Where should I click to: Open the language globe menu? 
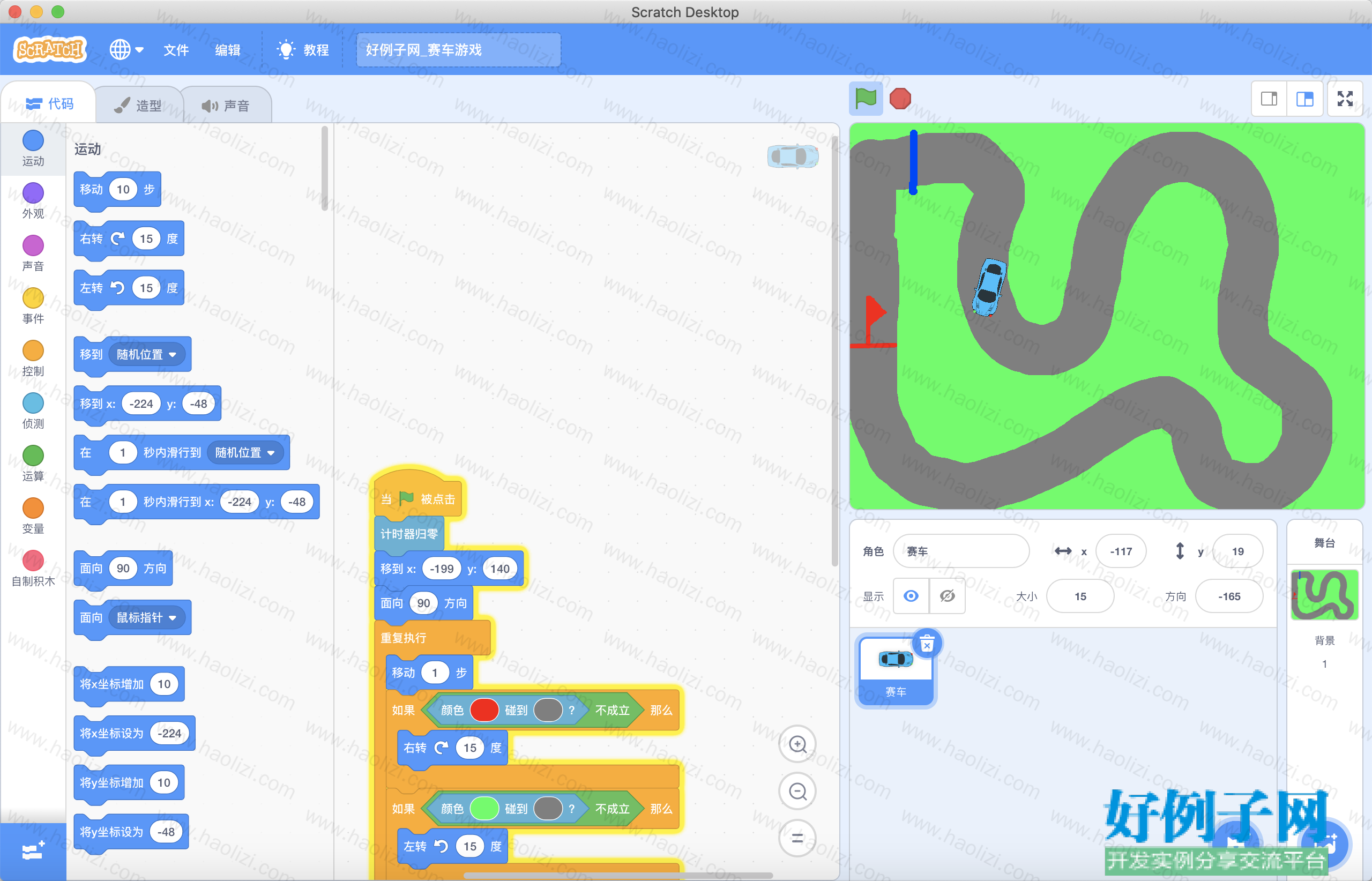tap(126, 50)
